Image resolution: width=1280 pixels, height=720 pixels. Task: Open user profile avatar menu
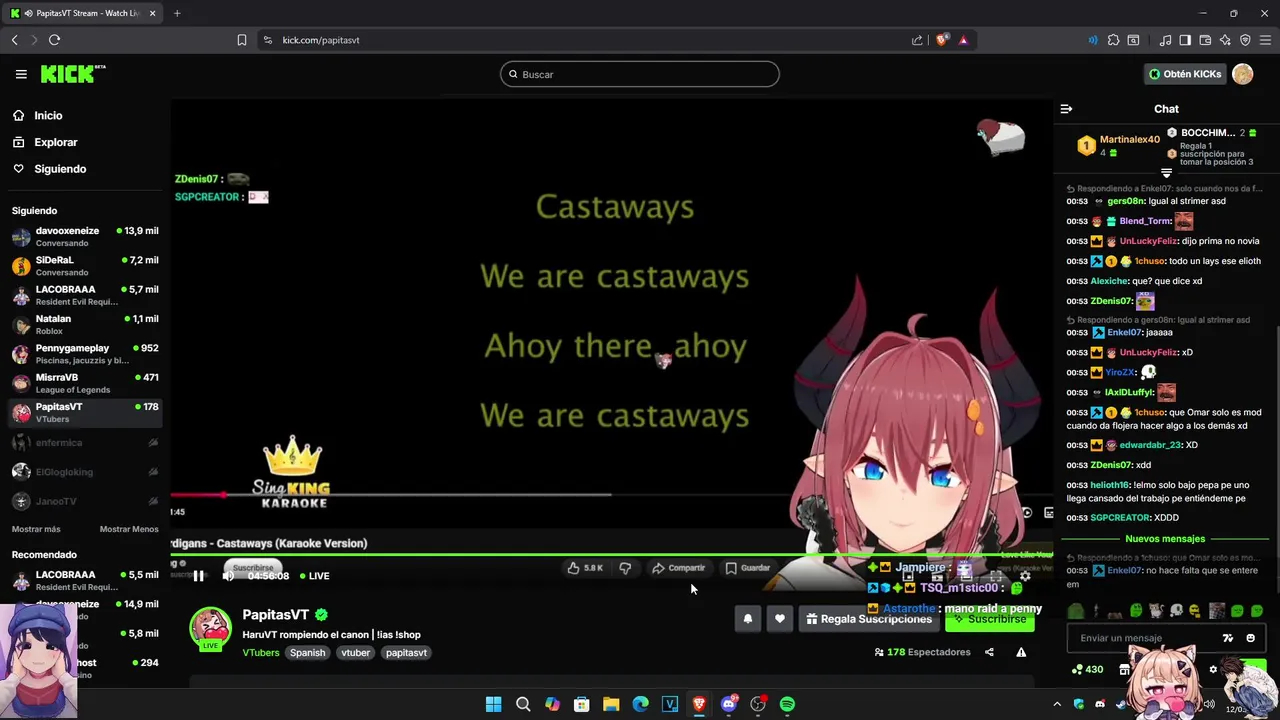click(1243, 74)
